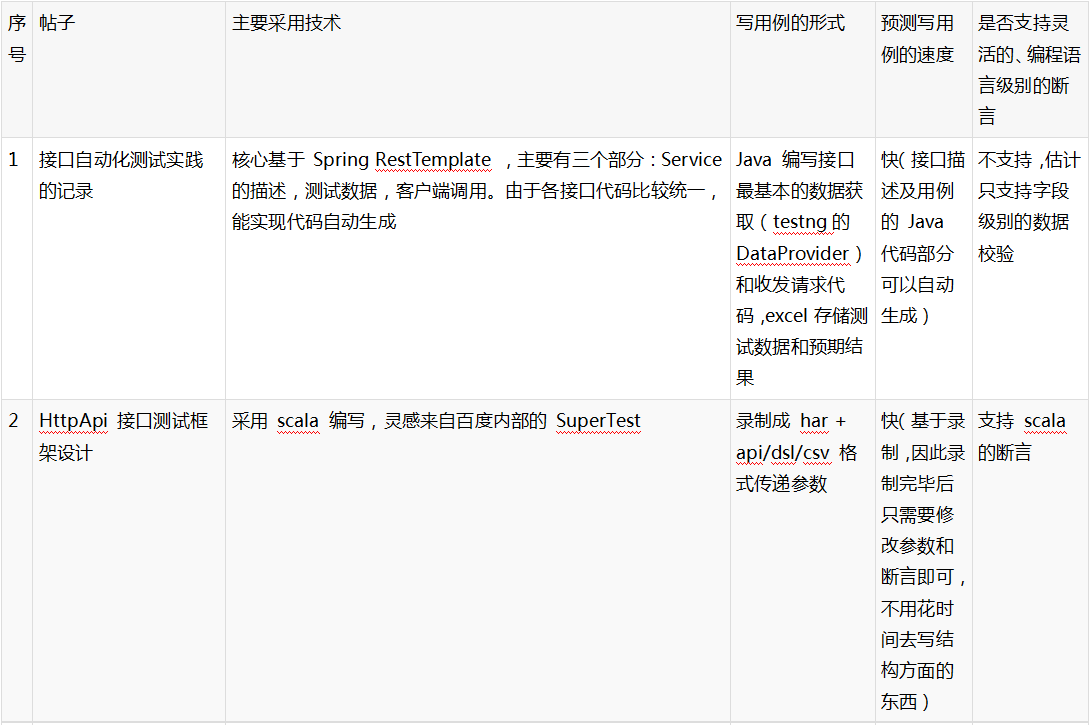Select the 预测写用例的速度 header
This screenshot has height=725, width=1089.
(x=918, y=42)
